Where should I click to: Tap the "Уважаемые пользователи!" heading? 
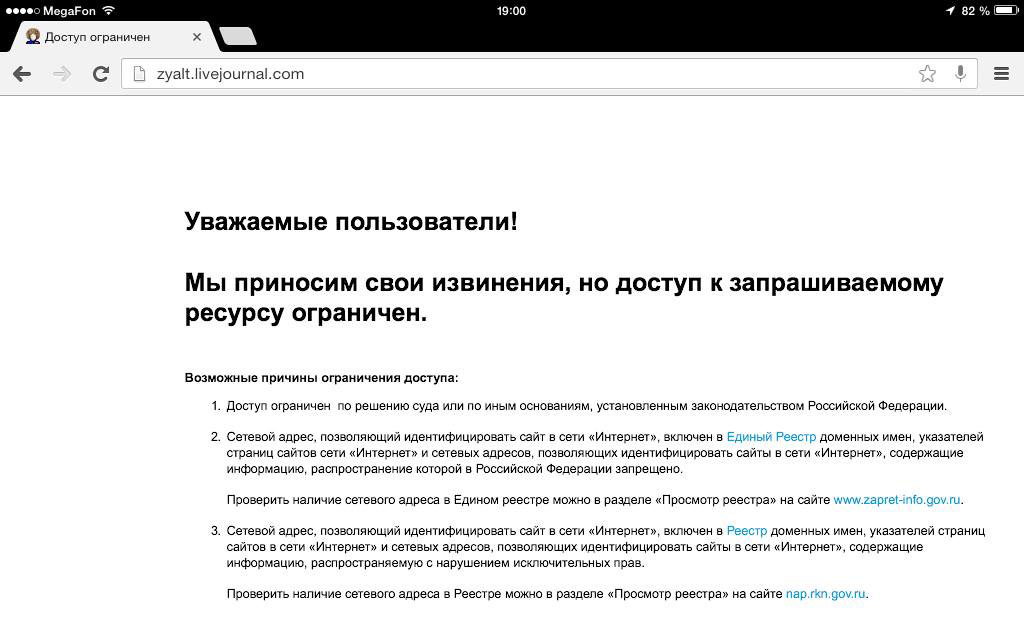[351, 221]
